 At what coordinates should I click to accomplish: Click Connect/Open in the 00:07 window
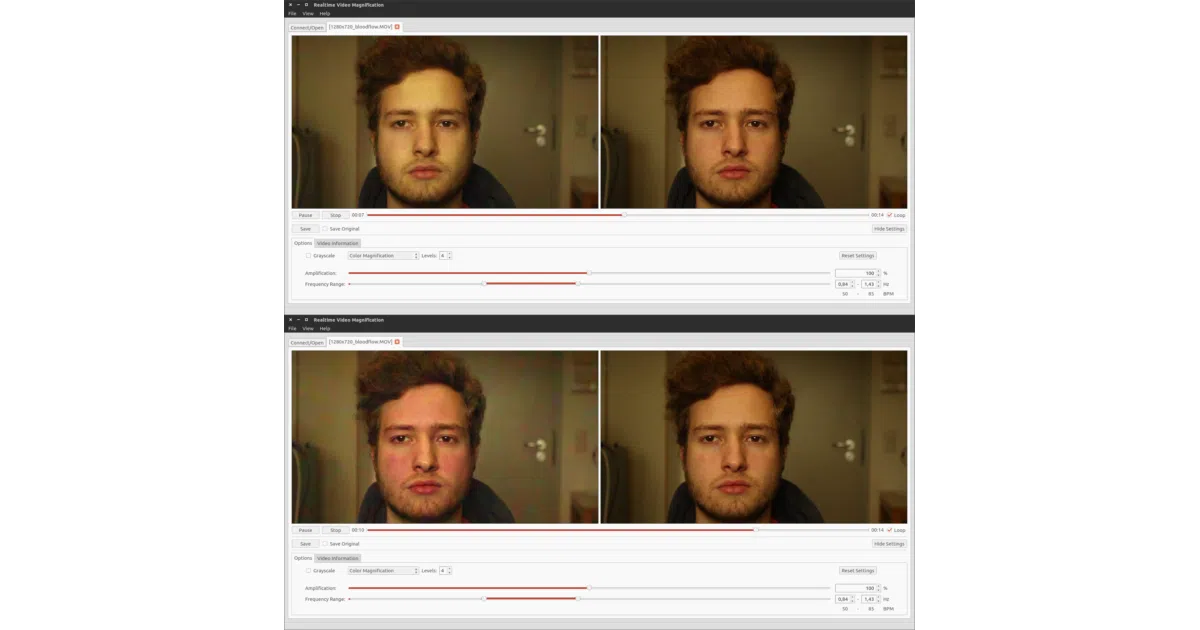coord(307,27)
